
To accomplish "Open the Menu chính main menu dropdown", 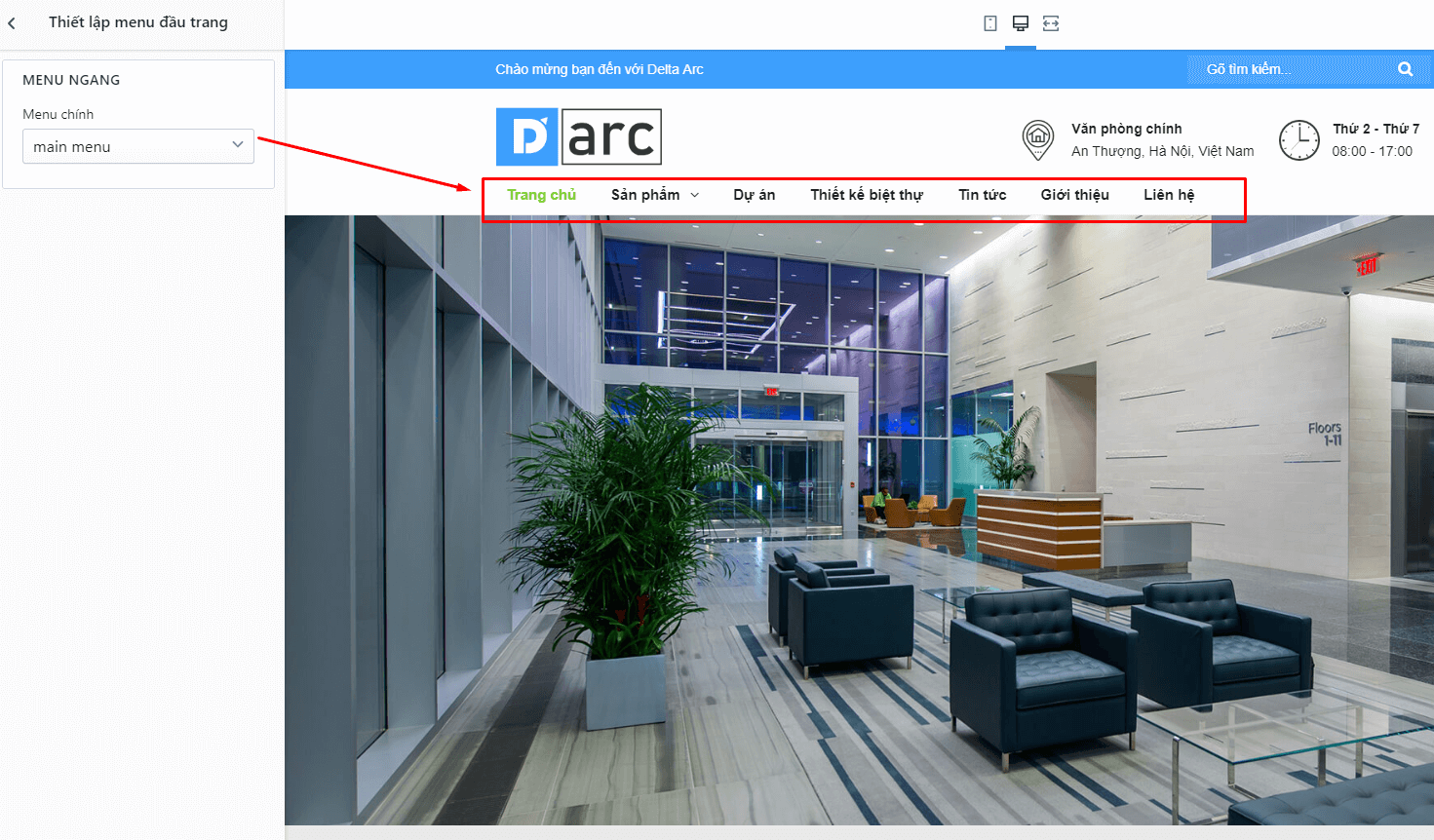I will click(138, 146).
